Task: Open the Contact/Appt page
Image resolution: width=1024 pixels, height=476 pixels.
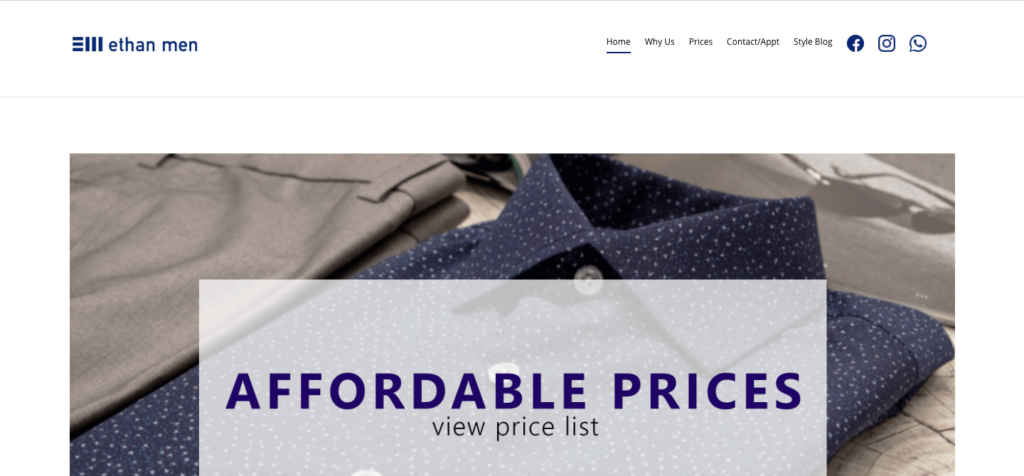Action: [x=753, y=42]
